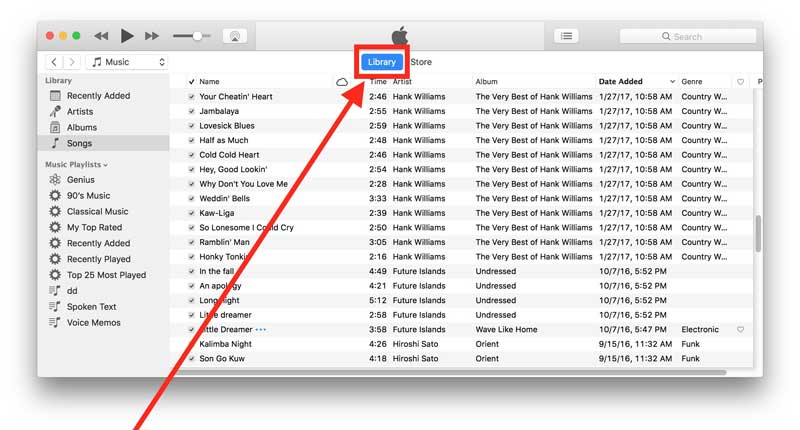Viewport: 800px width, 430px height.
Task: Open the Recently Played playlist
Action: click(98, 259)
